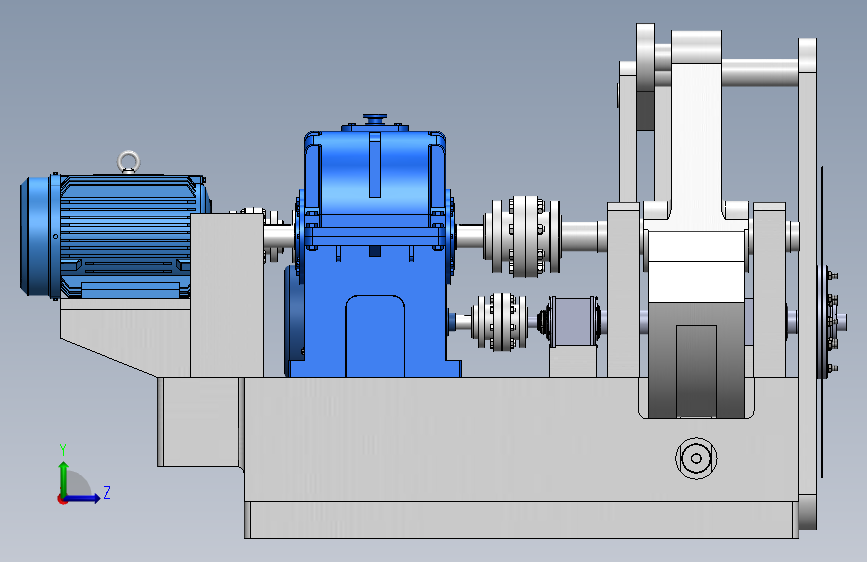Select the right vertical side plate
This screenshot has height=562, width=867.
tap(807, 283)
